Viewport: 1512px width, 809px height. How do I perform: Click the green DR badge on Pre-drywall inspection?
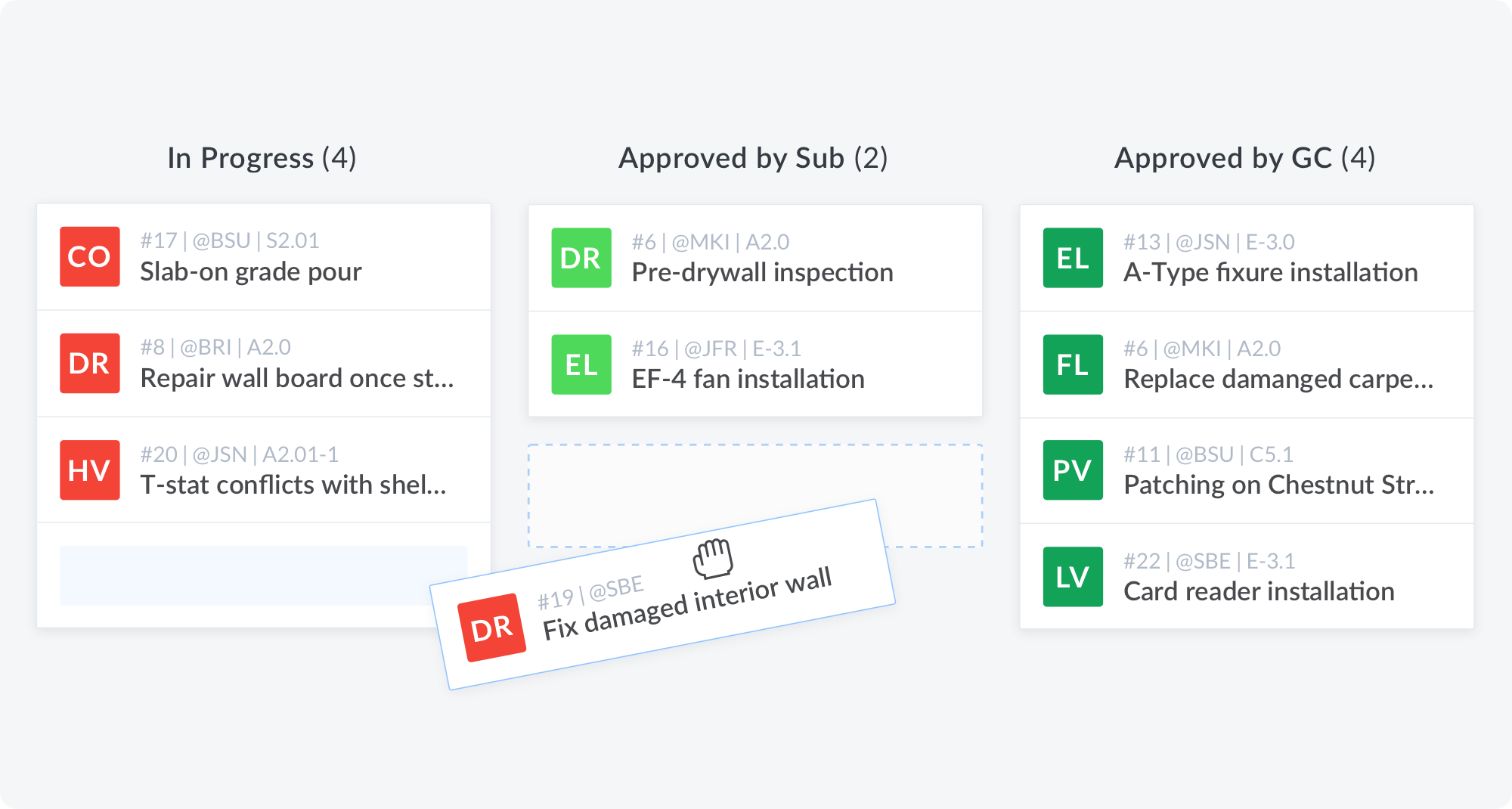click(581, 258)
